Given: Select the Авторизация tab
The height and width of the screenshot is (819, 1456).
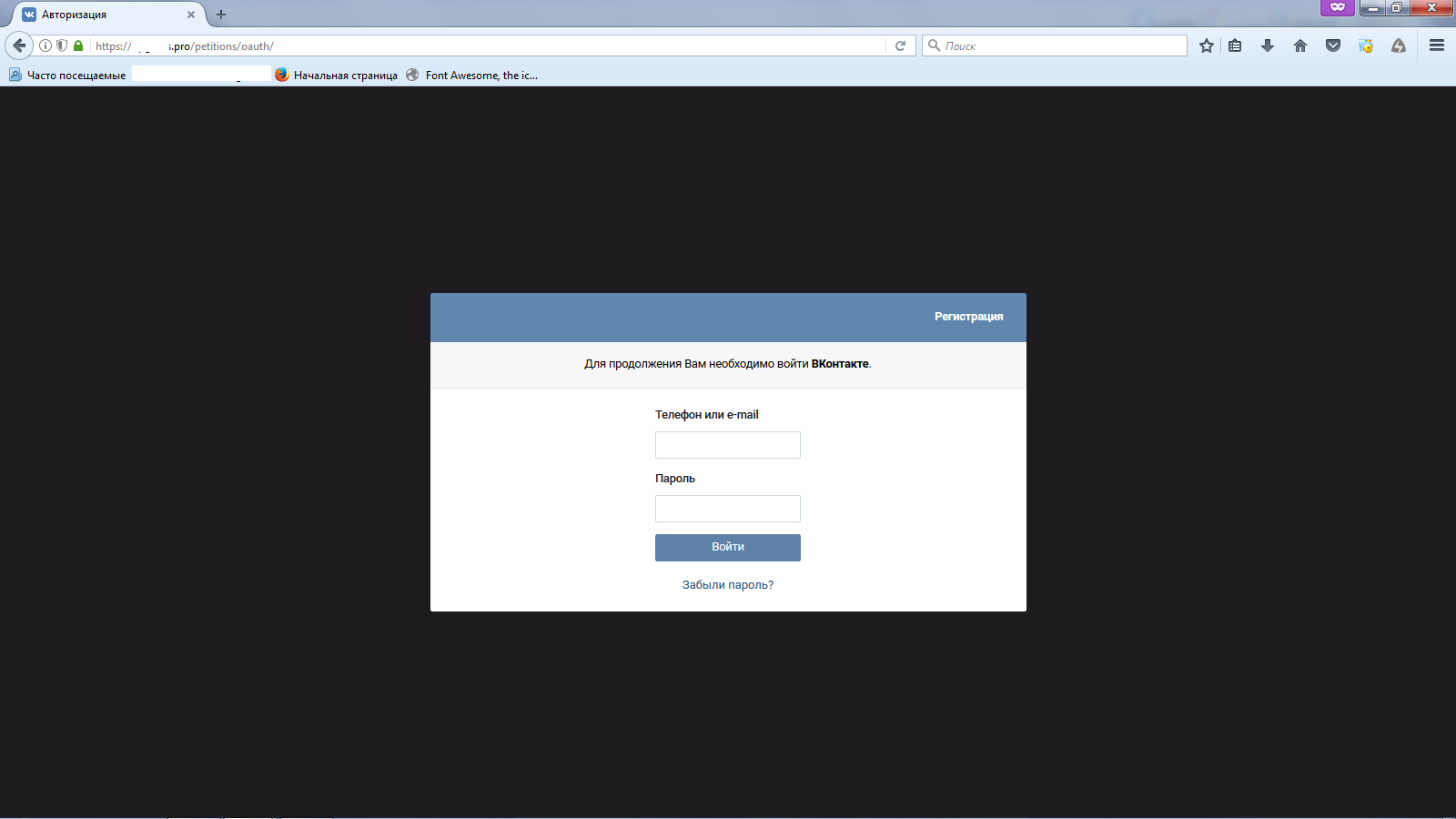Looking at the screenshot, I should point(100,15).
